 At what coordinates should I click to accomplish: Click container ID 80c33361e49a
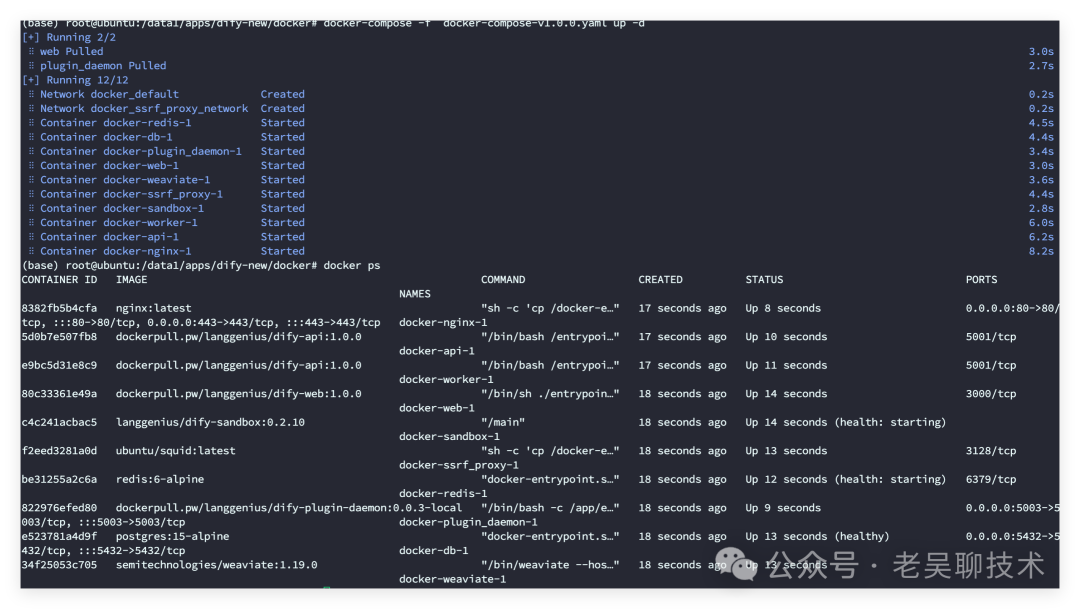point(59,394)
